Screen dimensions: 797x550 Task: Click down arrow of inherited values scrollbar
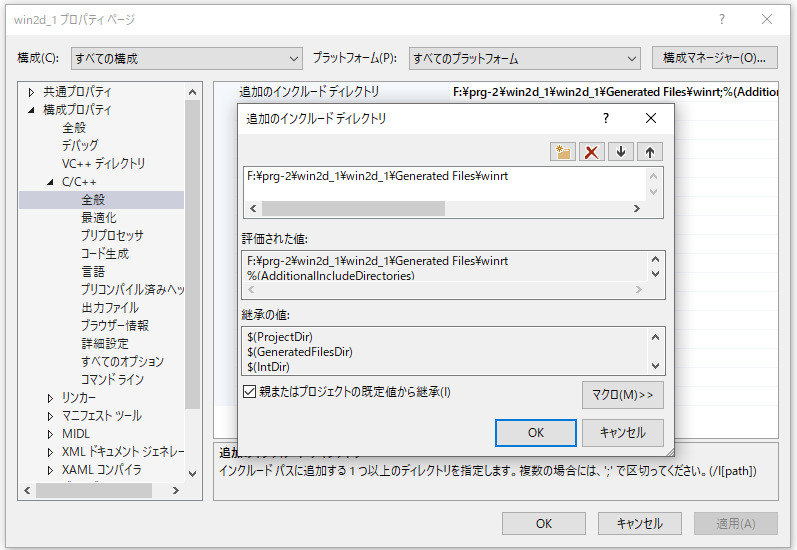pos(655,366)
